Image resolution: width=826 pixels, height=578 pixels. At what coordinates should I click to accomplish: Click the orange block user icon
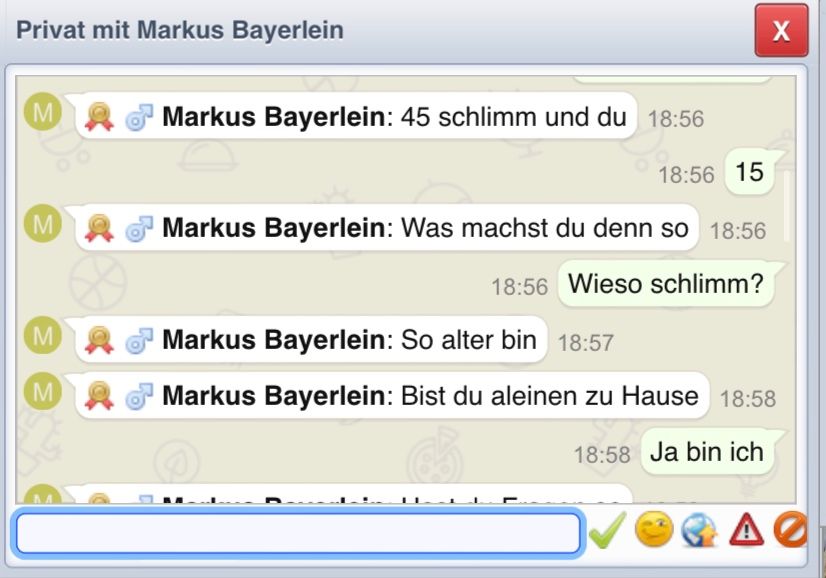pos(790,529)
